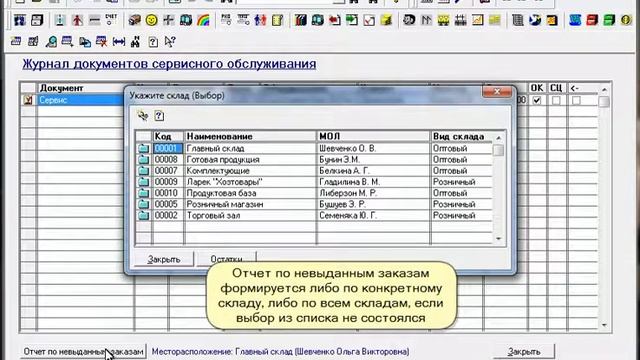Click the Шевченко О. В. cell

tap(373, 149)
